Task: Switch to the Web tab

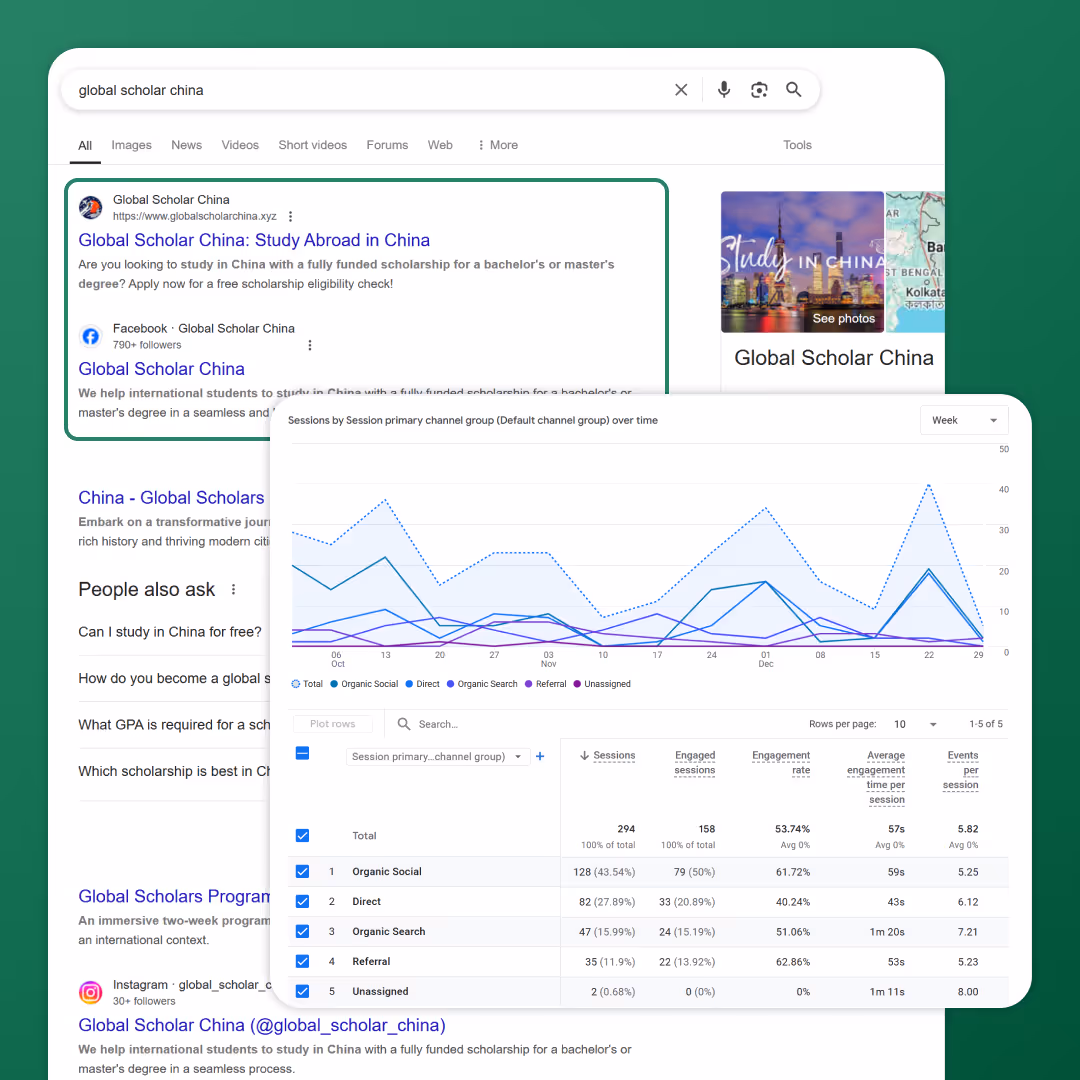Action: [440, 145]
